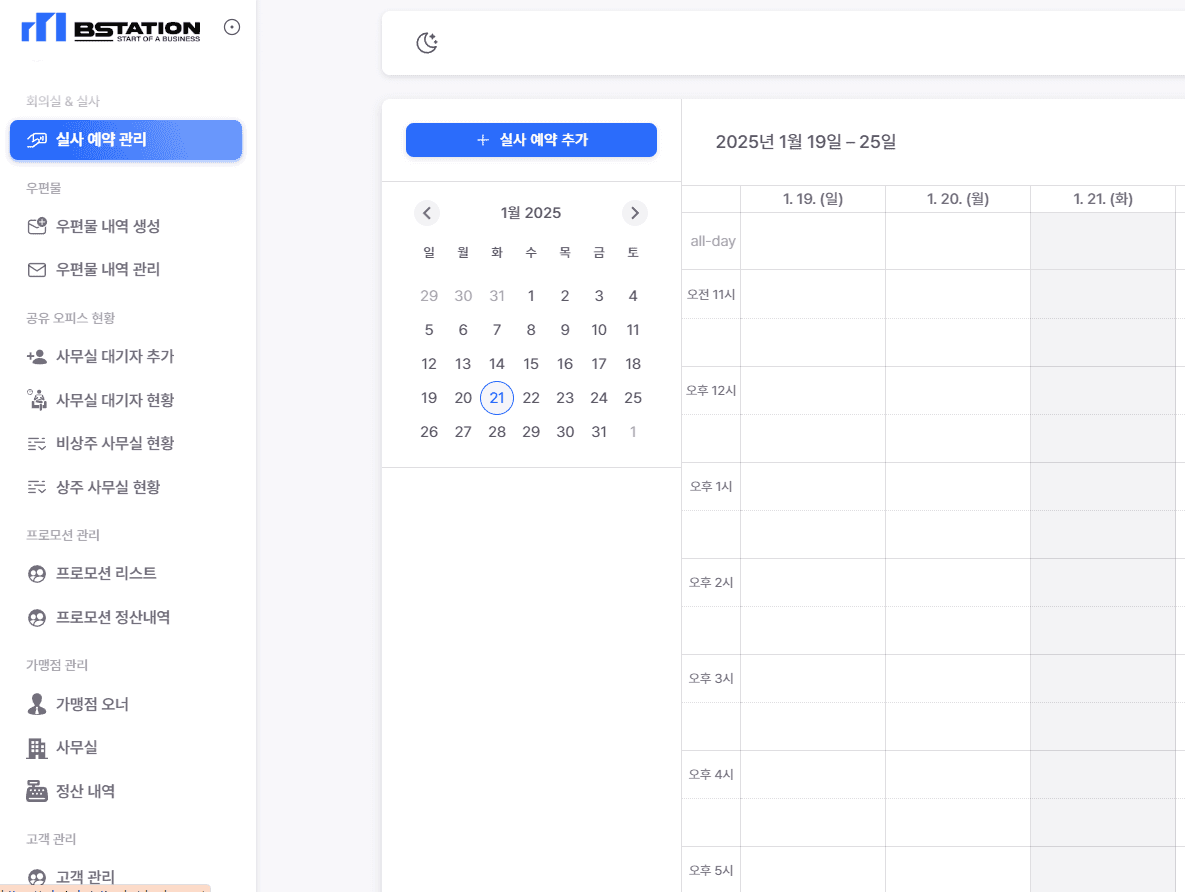Click the BSTATION logo
The width and height of the screenshot is (1185, 892).
click(x=110, y=28)
